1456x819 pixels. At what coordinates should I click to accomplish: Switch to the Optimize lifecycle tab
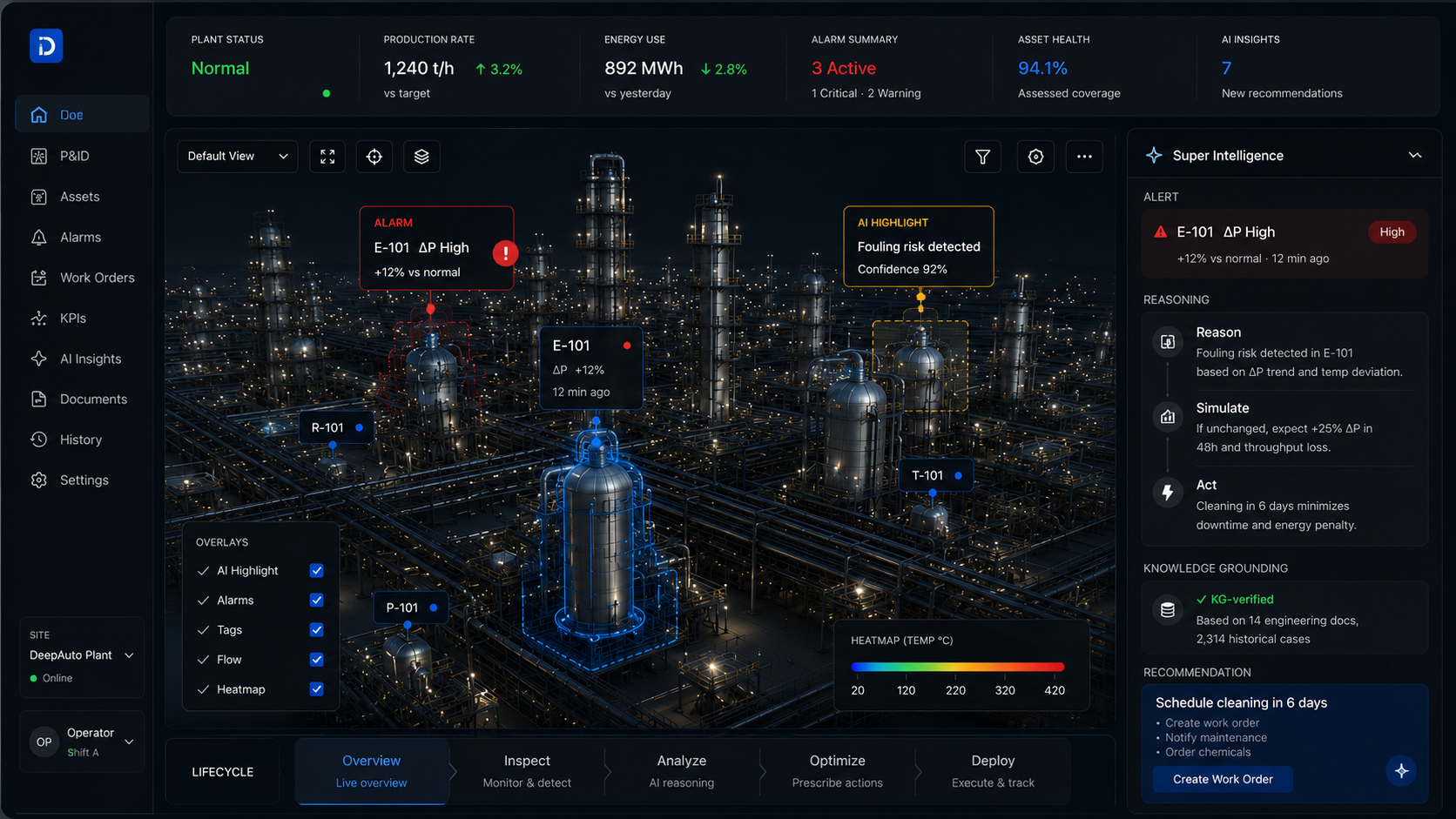click(x=837, y=771)
